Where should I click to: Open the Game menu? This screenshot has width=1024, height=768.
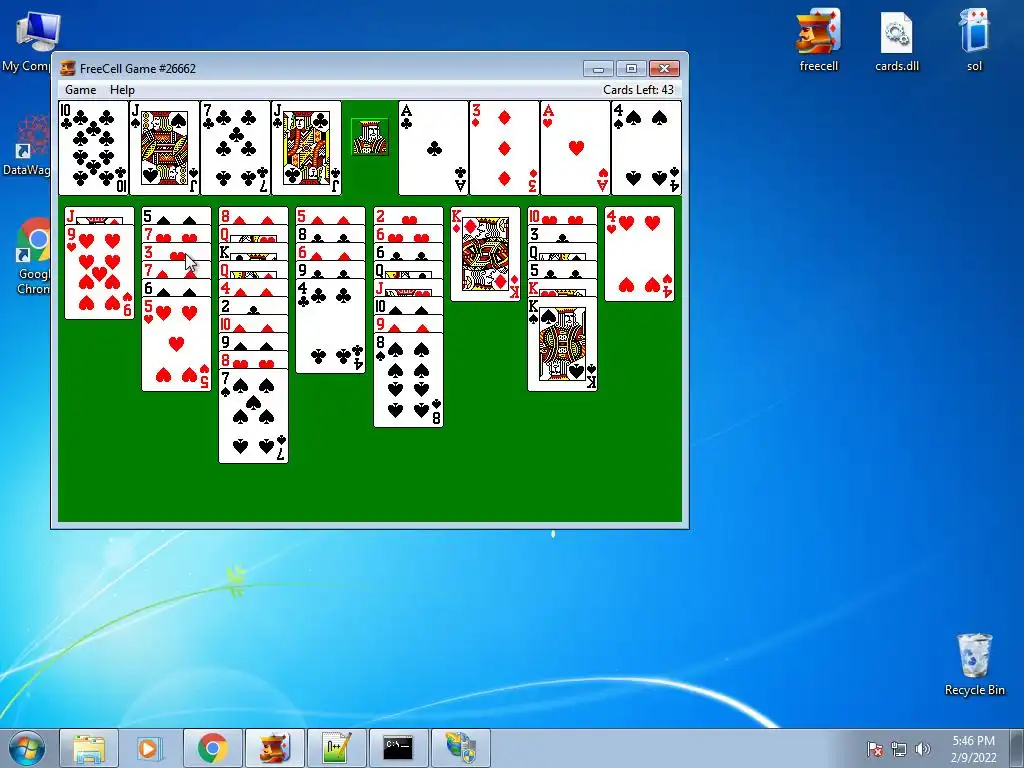point(80,89)
